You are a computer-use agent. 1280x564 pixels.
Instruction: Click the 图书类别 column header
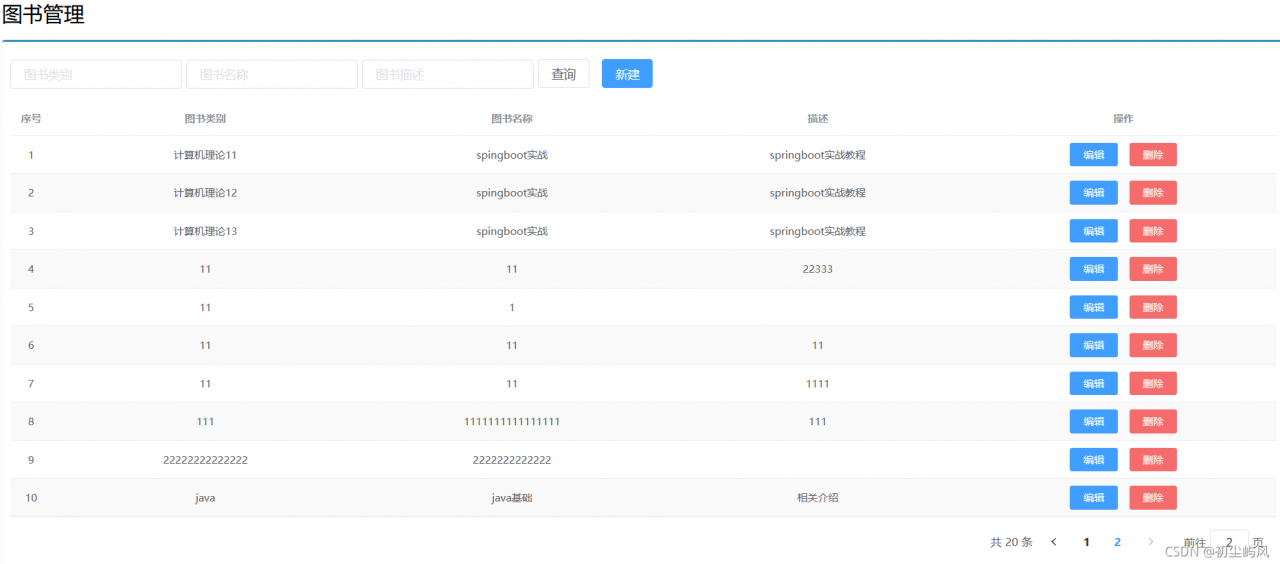coord(205,118)
